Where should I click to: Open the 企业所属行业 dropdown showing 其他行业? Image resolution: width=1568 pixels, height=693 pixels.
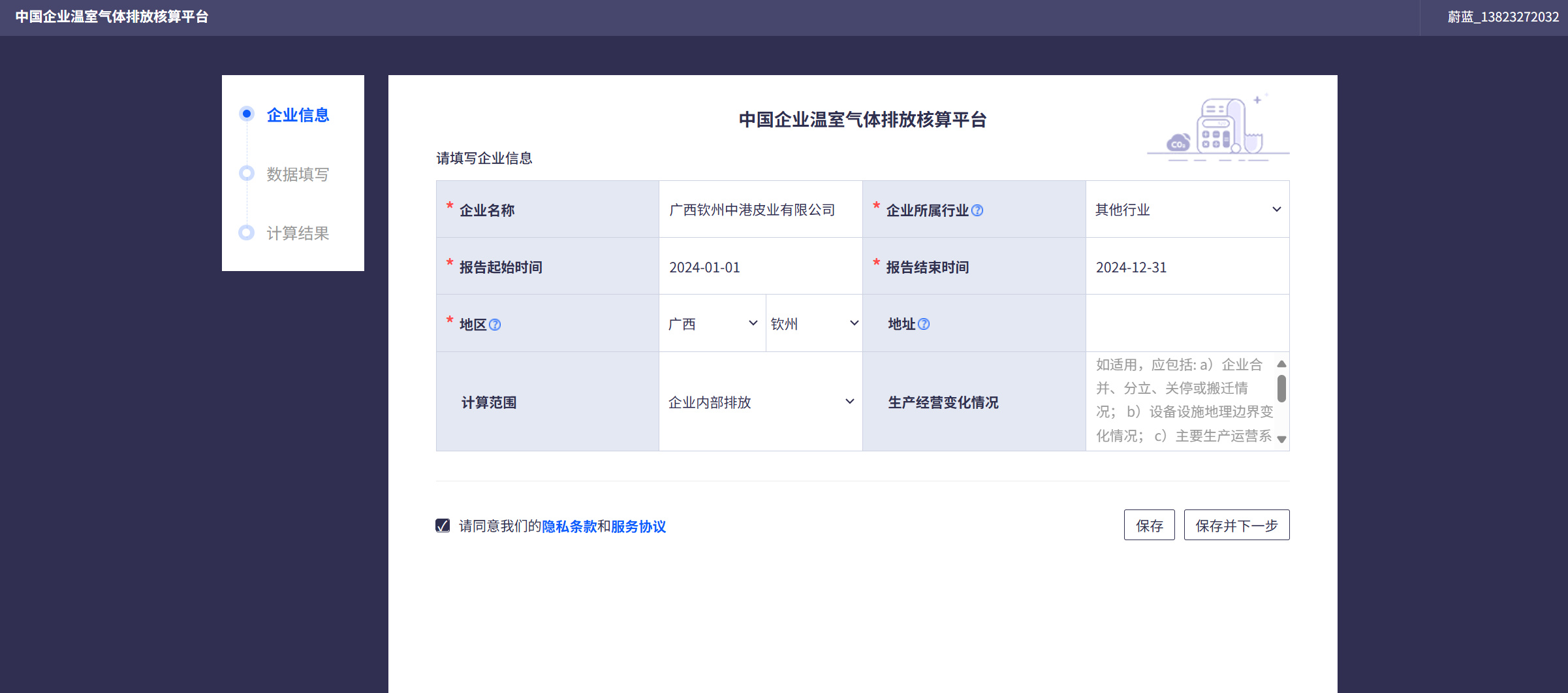pyautogui.click(x=1187, y=210)
